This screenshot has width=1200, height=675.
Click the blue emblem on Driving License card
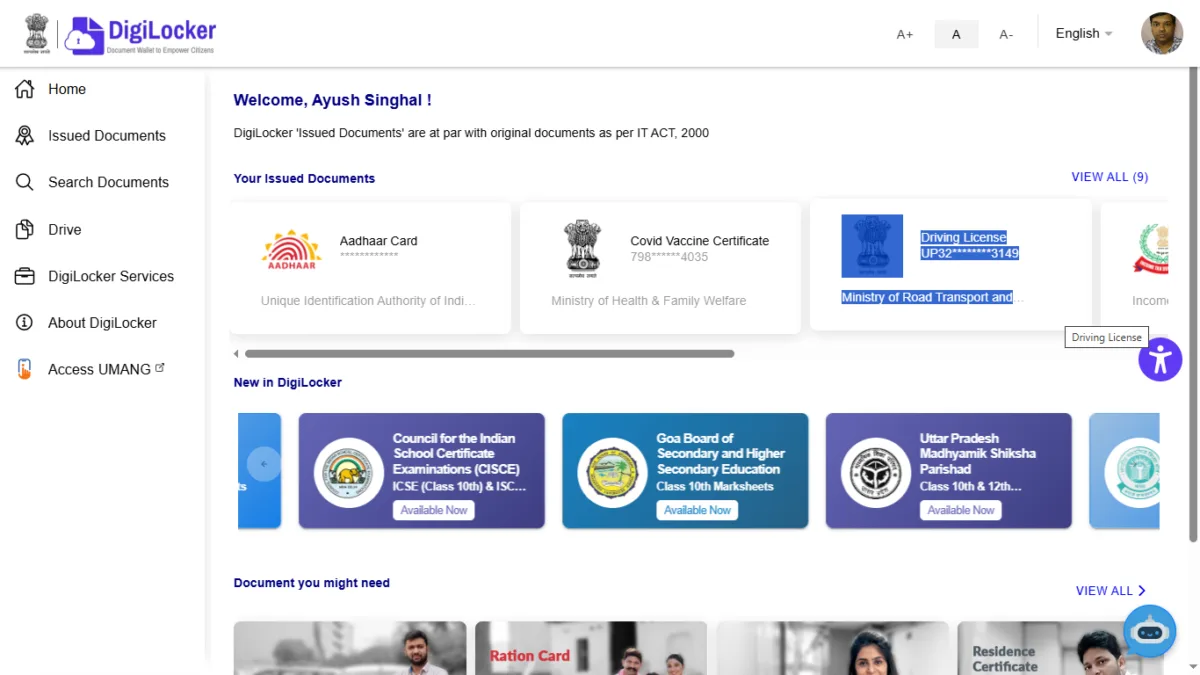872,246
